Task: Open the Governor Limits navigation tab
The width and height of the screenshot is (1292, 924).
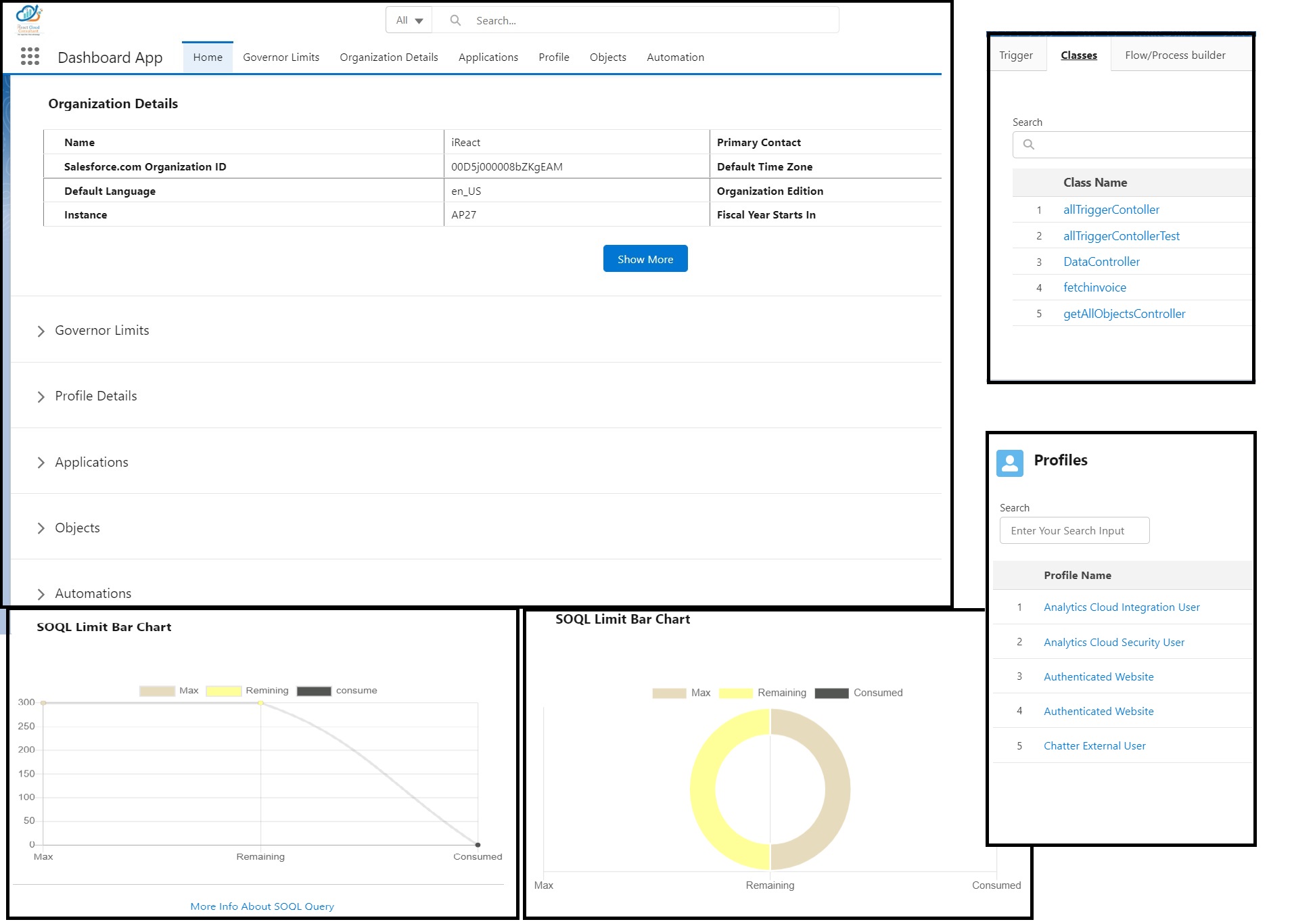Action: [281, 57]
